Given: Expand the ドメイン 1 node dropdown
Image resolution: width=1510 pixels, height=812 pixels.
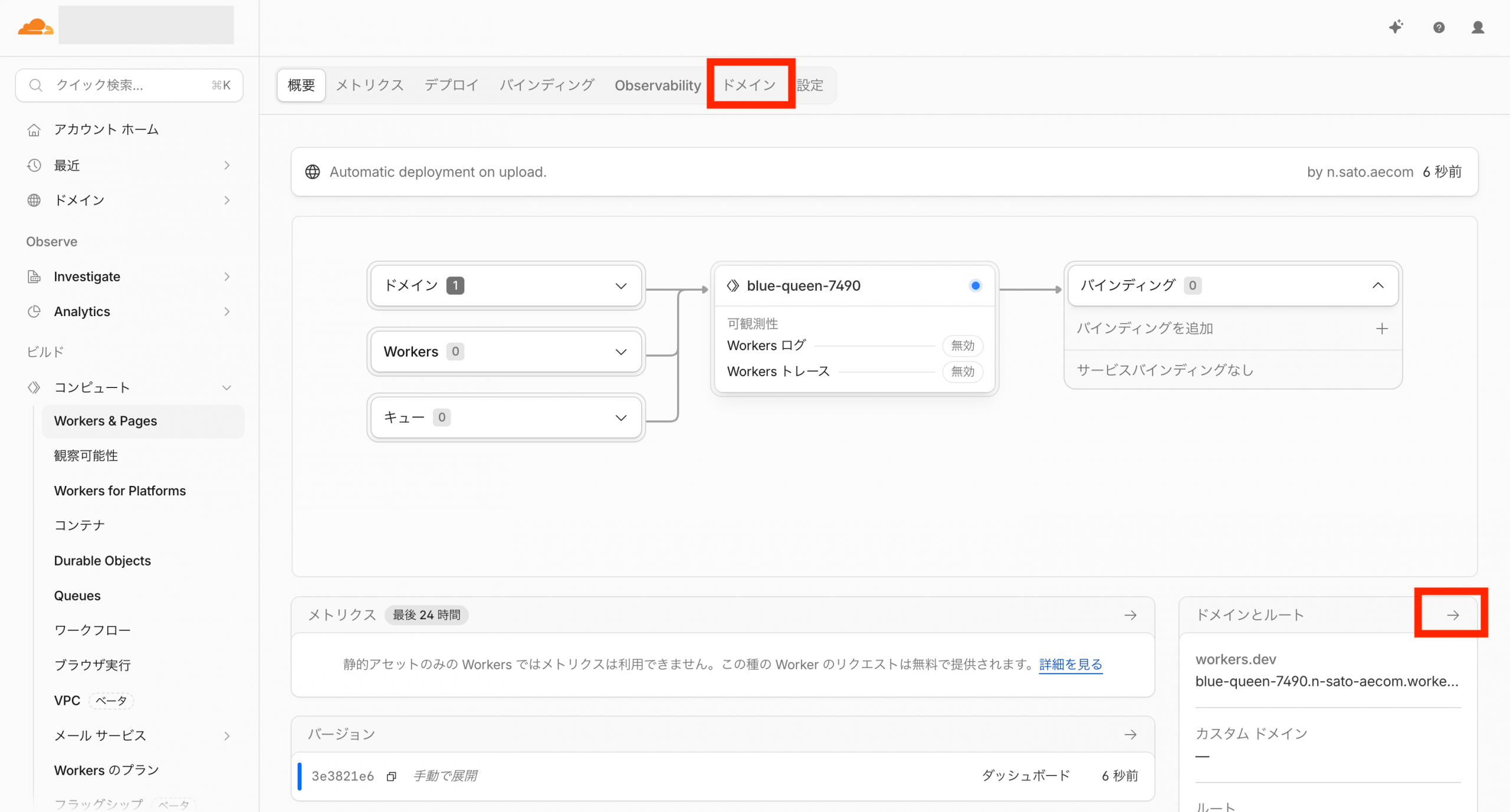Looking at the screenshot, I should tap(621, 286).
